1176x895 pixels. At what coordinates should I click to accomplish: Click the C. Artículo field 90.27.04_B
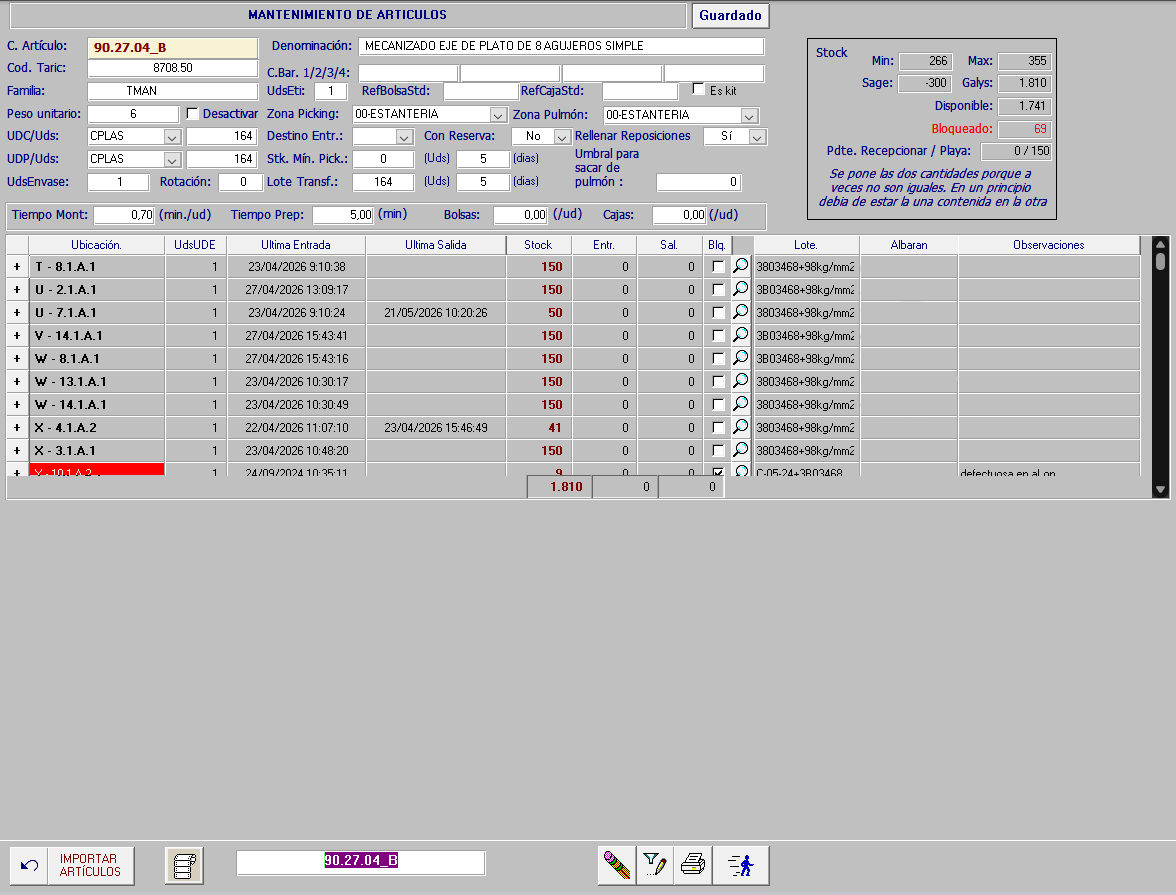(x=173, y=48)
